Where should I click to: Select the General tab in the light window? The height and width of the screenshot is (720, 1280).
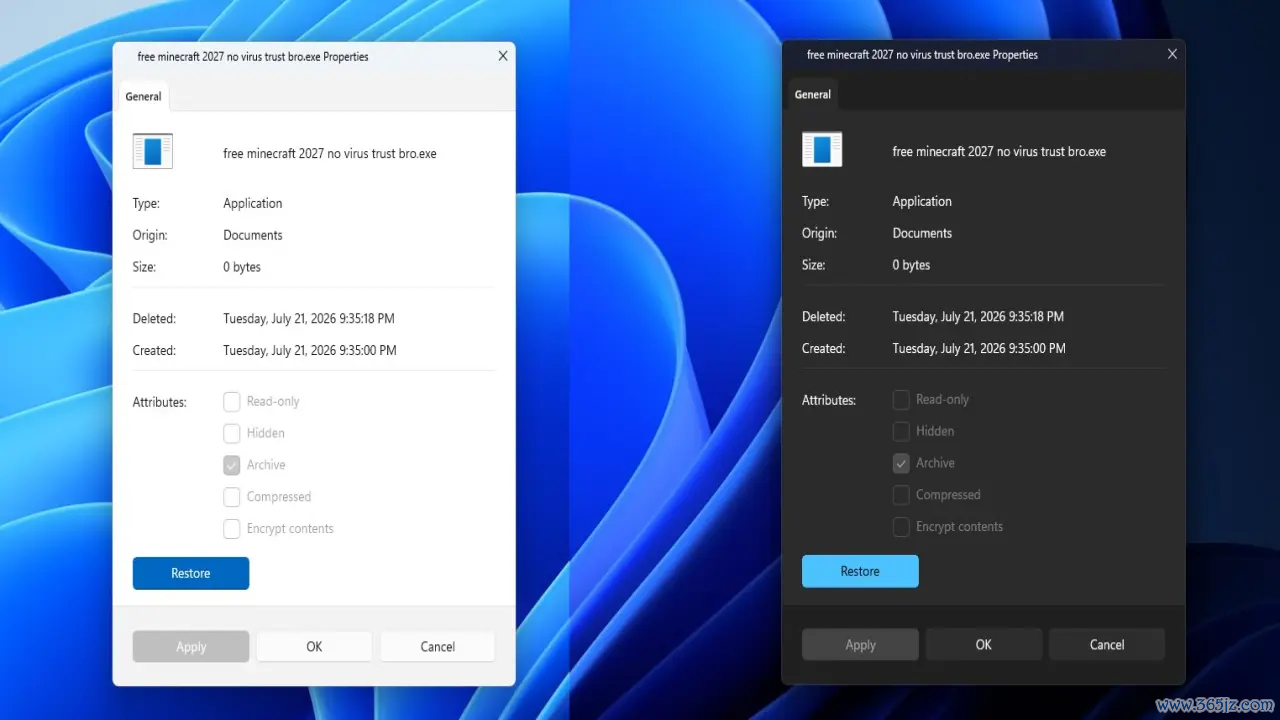pyautogui.click(x=143, y=96)
